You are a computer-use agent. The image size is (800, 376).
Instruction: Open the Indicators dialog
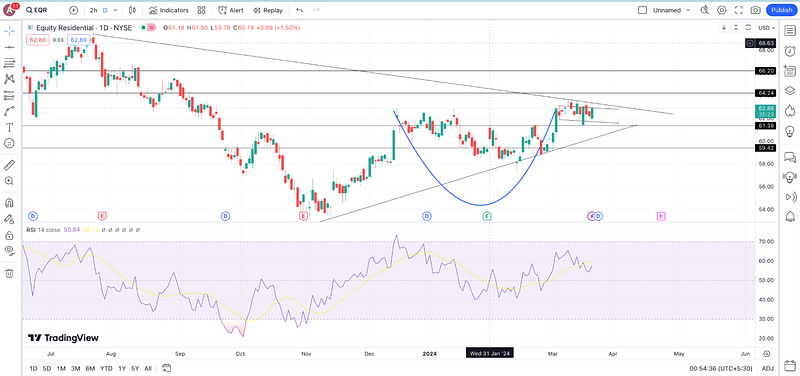click(x=169, y=10)
